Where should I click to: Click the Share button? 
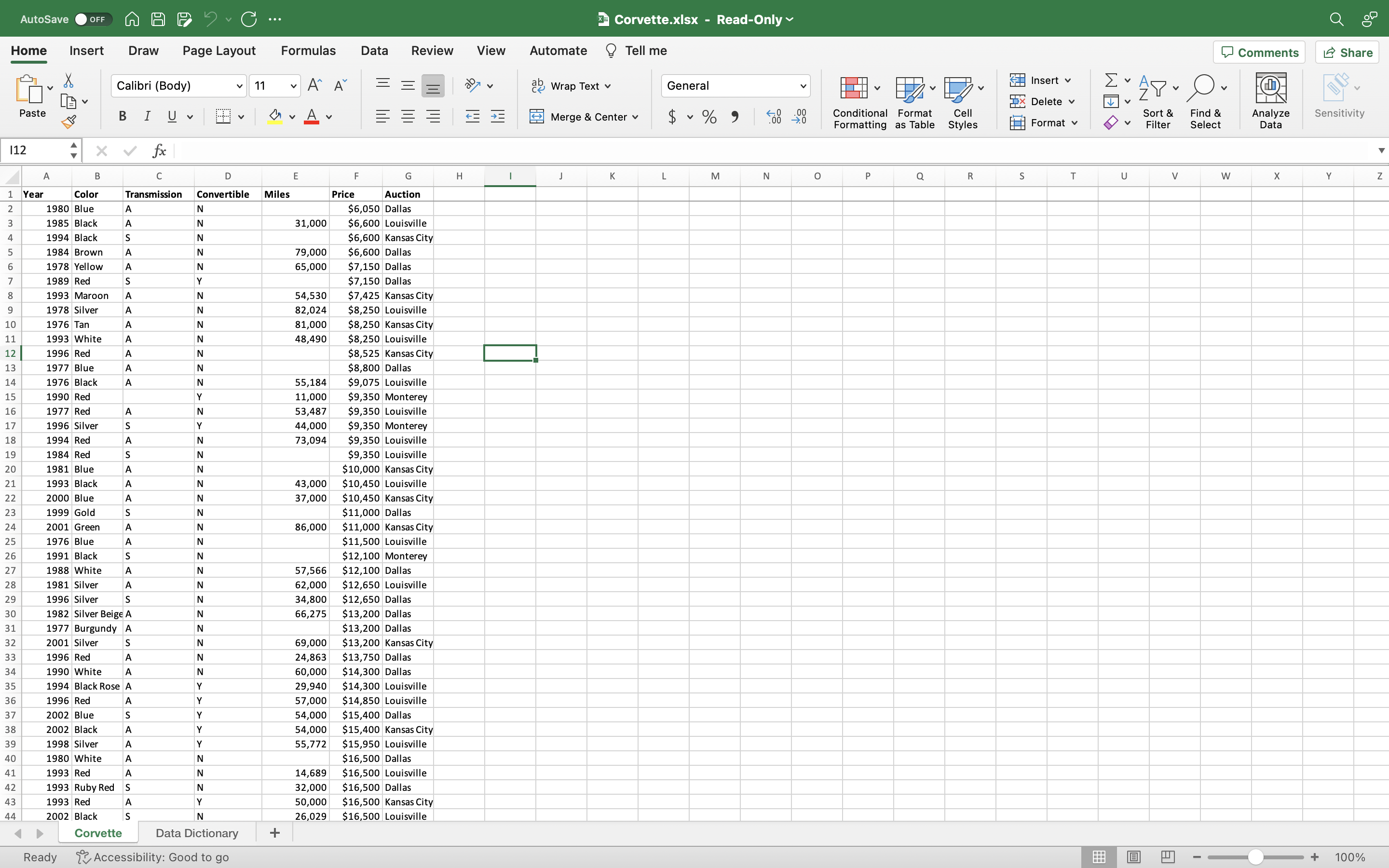[x=1347, y=52]
